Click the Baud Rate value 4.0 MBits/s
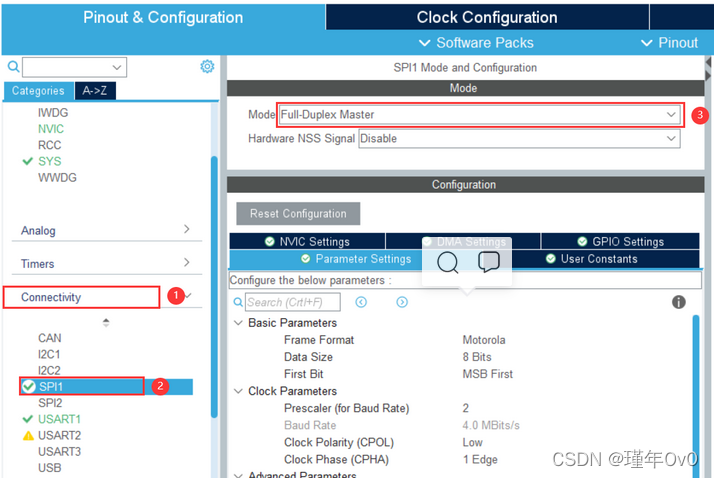 pos(491,425)
